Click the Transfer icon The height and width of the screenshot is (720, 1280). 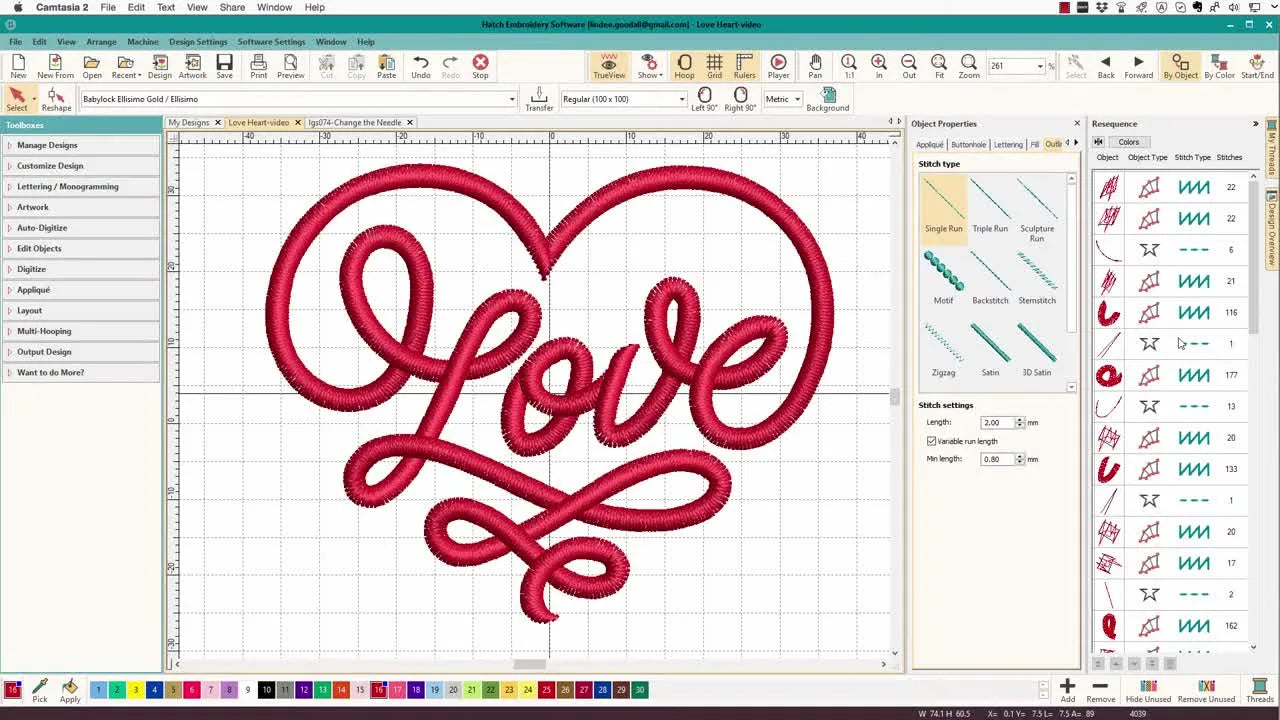(539, 99)
